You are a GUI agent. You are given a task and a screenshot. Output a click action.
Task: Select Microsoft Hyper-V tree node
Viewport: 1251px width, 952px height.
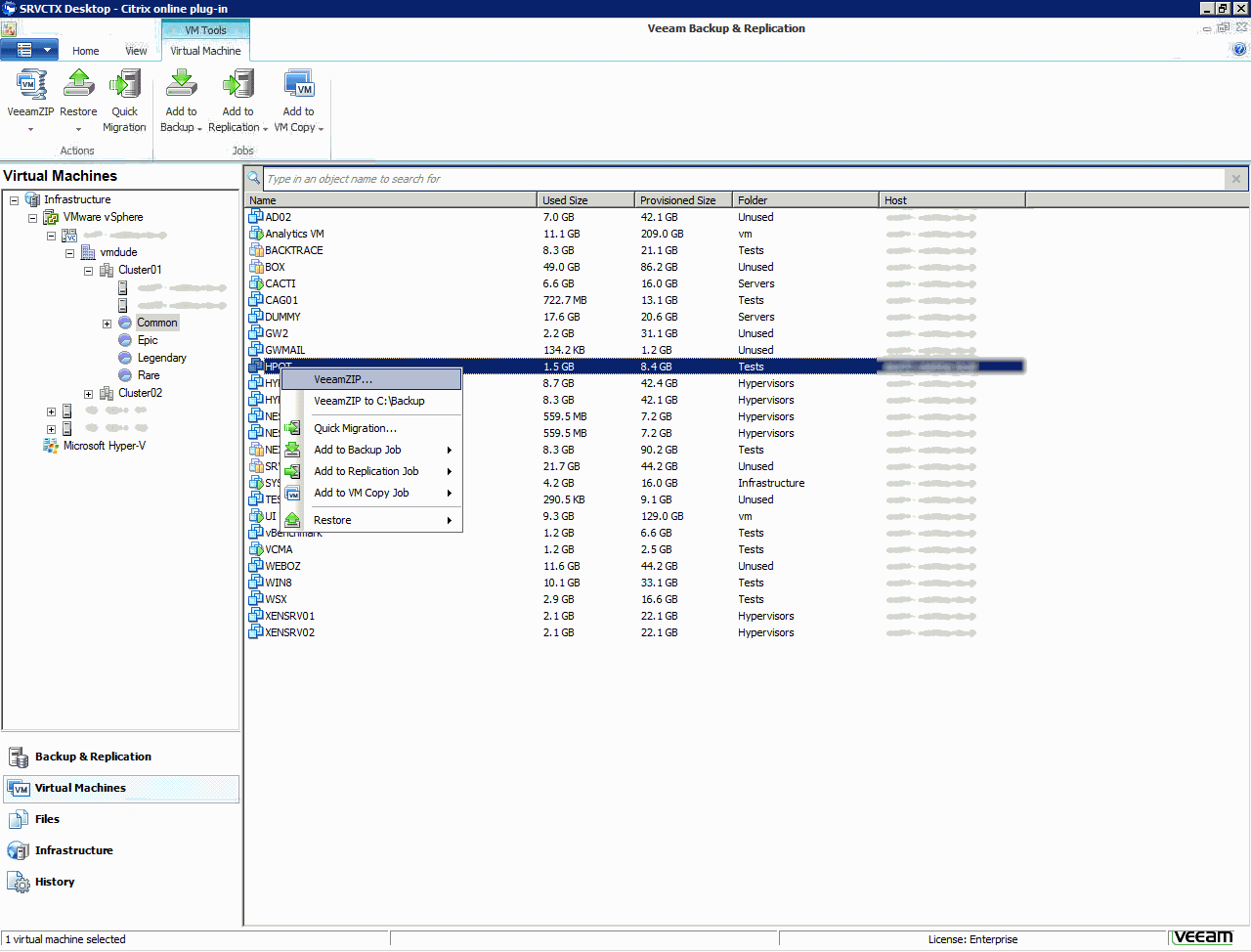pos(104,446)
